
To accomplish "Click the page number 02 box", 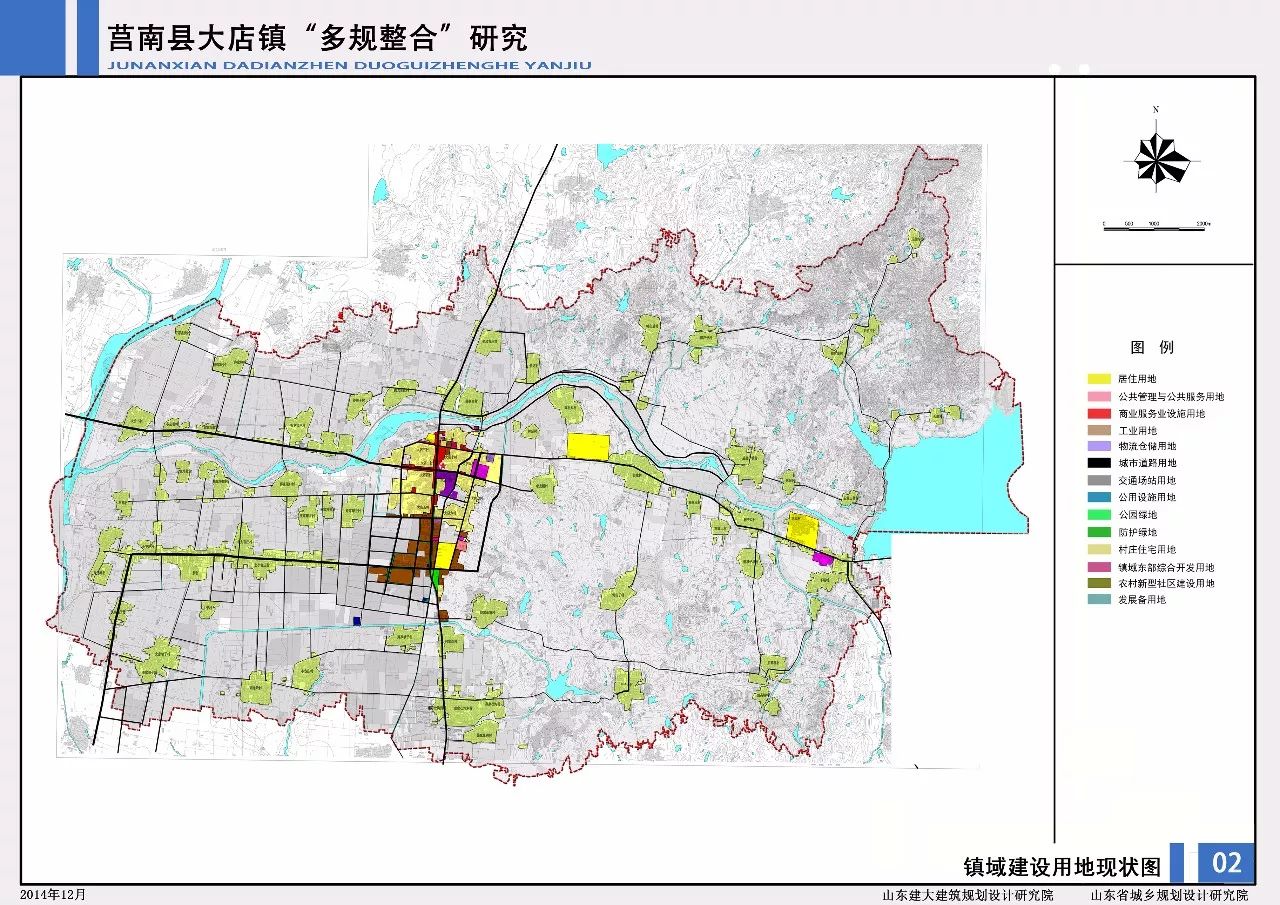I will click(x=1226, y=863).
